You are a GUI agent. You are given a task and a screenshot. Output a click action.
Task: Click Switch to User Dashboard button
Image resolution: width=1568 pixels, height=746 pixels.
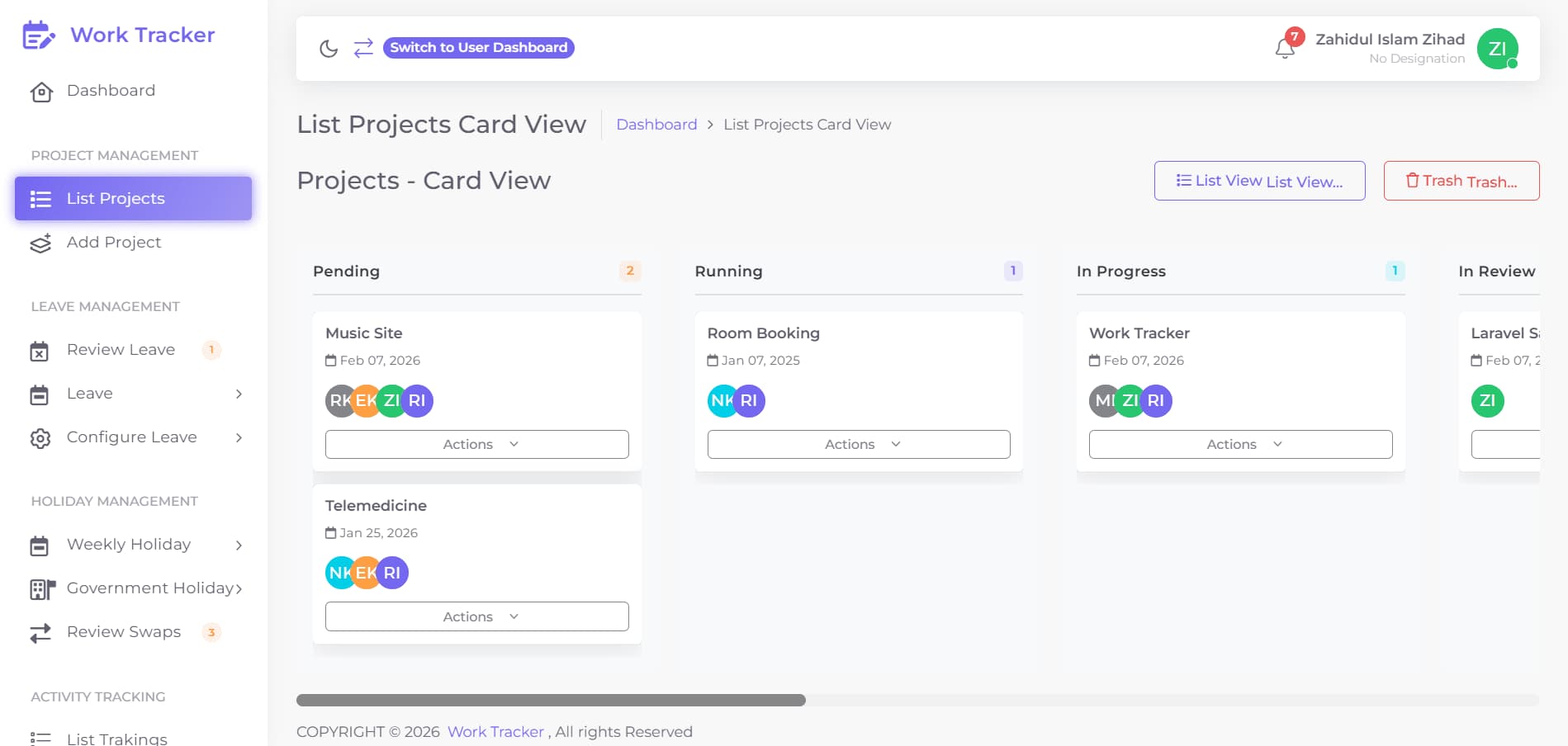[479, 48]
